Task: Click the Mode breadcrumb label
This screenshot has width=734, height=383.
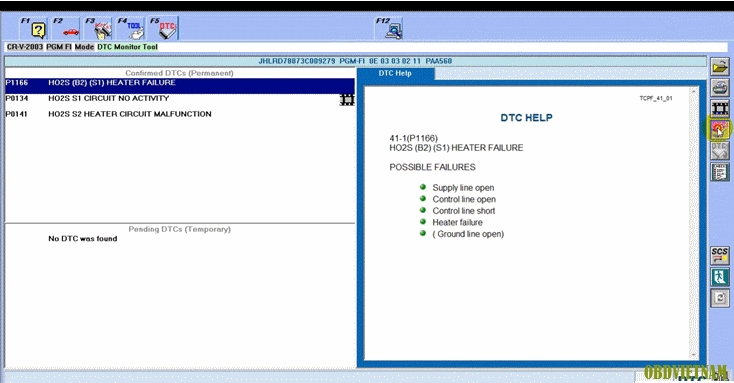Action: 84,47
